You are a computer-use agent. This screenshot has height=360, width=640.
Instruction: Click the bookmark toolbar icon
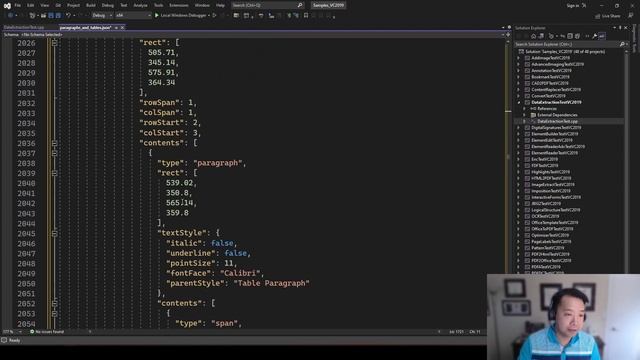(x=306, y=16)
